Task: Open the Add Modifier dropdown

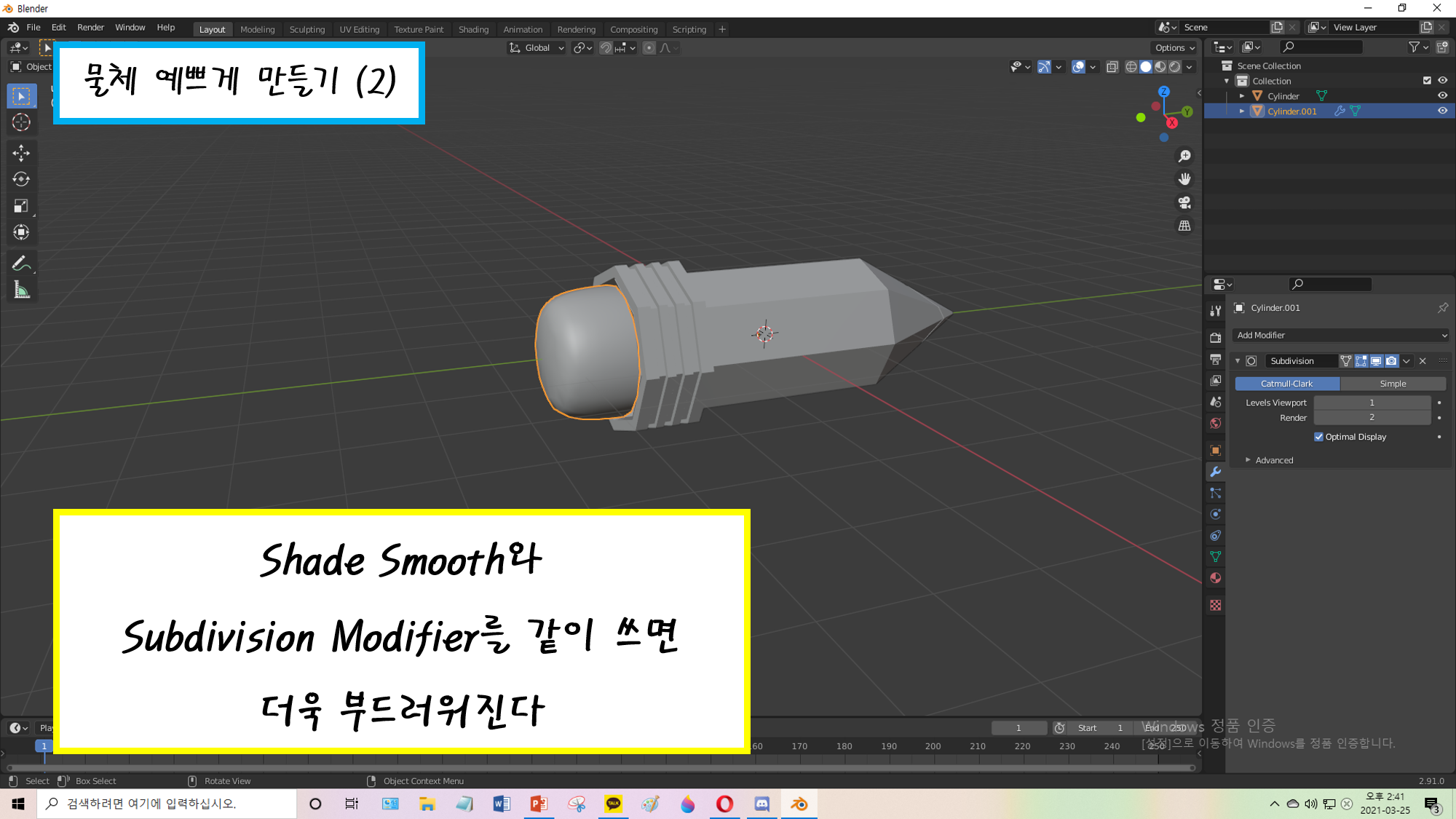Action: pyautogui.click(x=1341, y=335)
